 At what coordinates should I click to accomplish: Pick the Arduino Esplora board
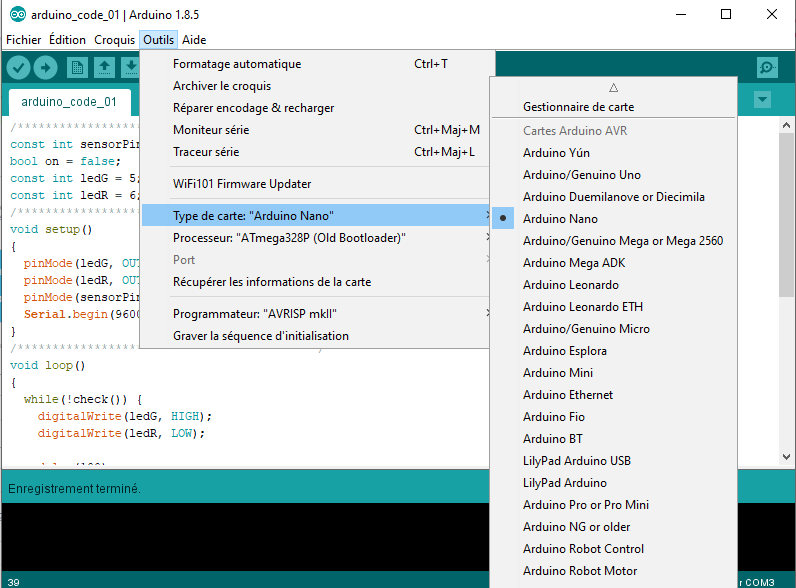pyautogui.click(x=613, y=351)
